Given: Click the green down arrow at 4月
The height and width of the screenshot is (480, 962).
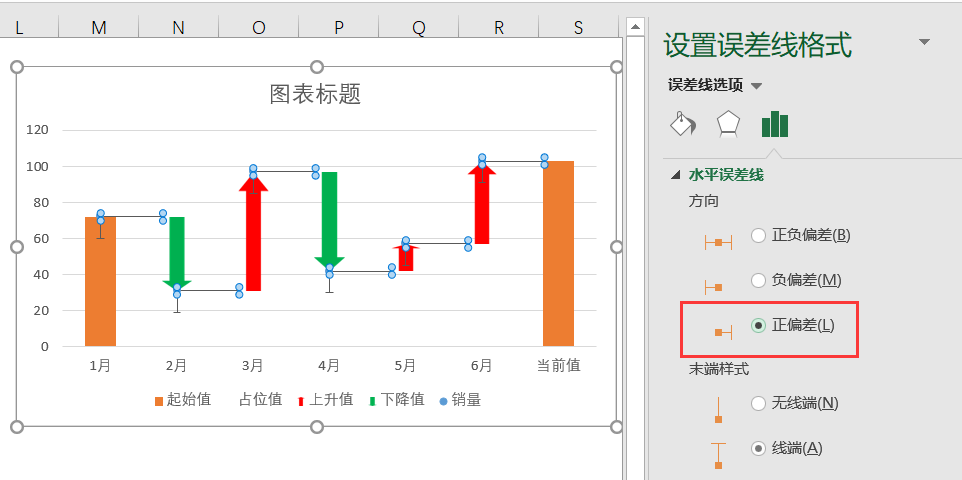Looking at the screenshot, I should (x=329, y=221).
